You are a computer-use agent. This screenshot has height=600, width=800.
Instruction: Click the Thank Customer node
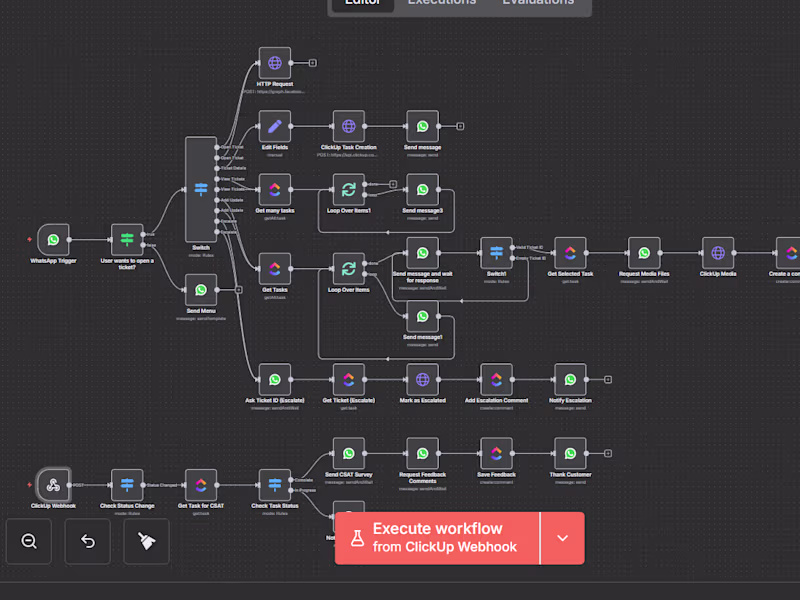click(570, 454)
